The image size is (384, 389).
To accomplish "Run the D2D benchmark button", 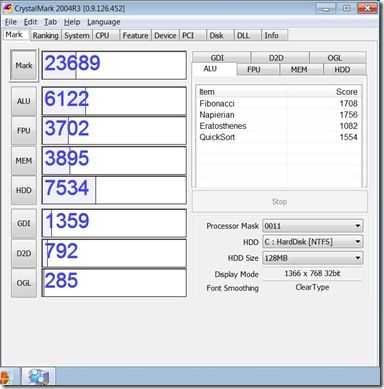I will 24,253.
